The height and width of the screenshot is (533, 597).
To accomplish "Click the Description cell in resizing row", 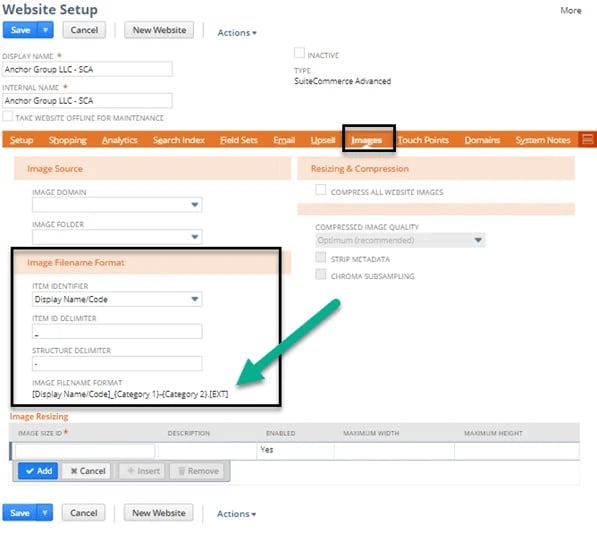I will [x=208, y=452].
